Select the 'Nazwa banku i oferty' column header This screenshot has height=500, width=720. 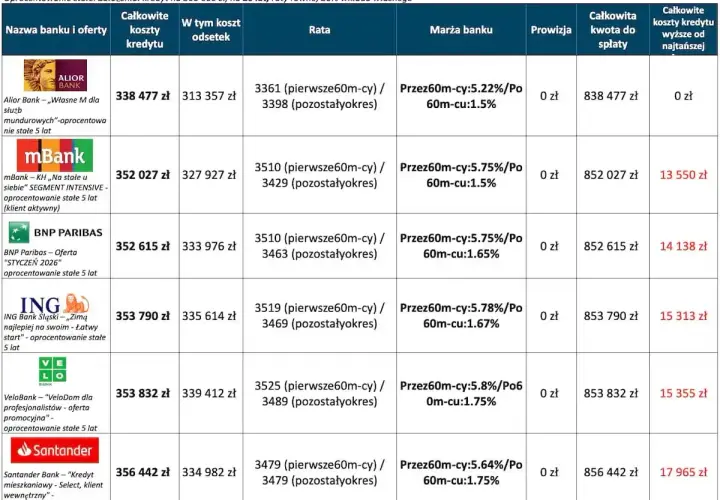56,30
